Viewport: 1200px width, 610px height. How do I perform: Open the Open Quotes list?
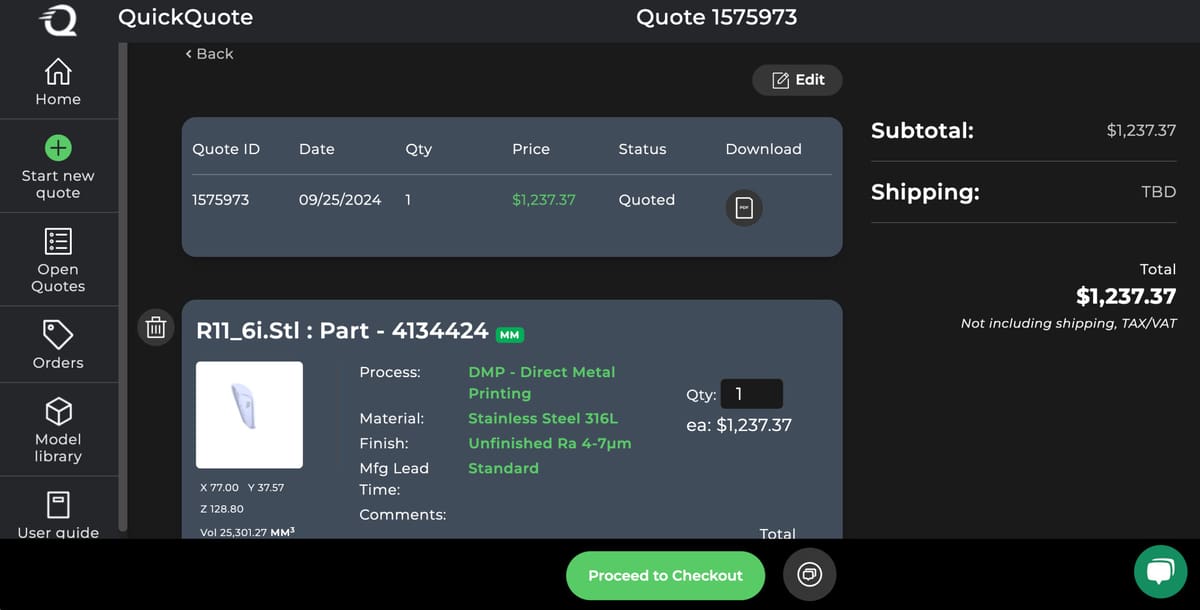click(58, 259)
